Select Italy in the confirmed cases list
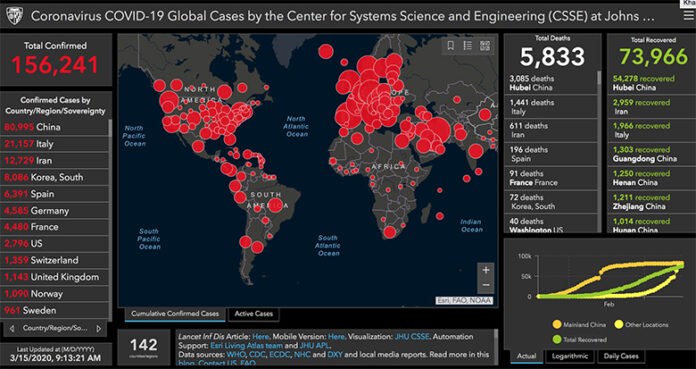This screenshot has width=696, height=369. pyautogui.click(x=55, y=144)
